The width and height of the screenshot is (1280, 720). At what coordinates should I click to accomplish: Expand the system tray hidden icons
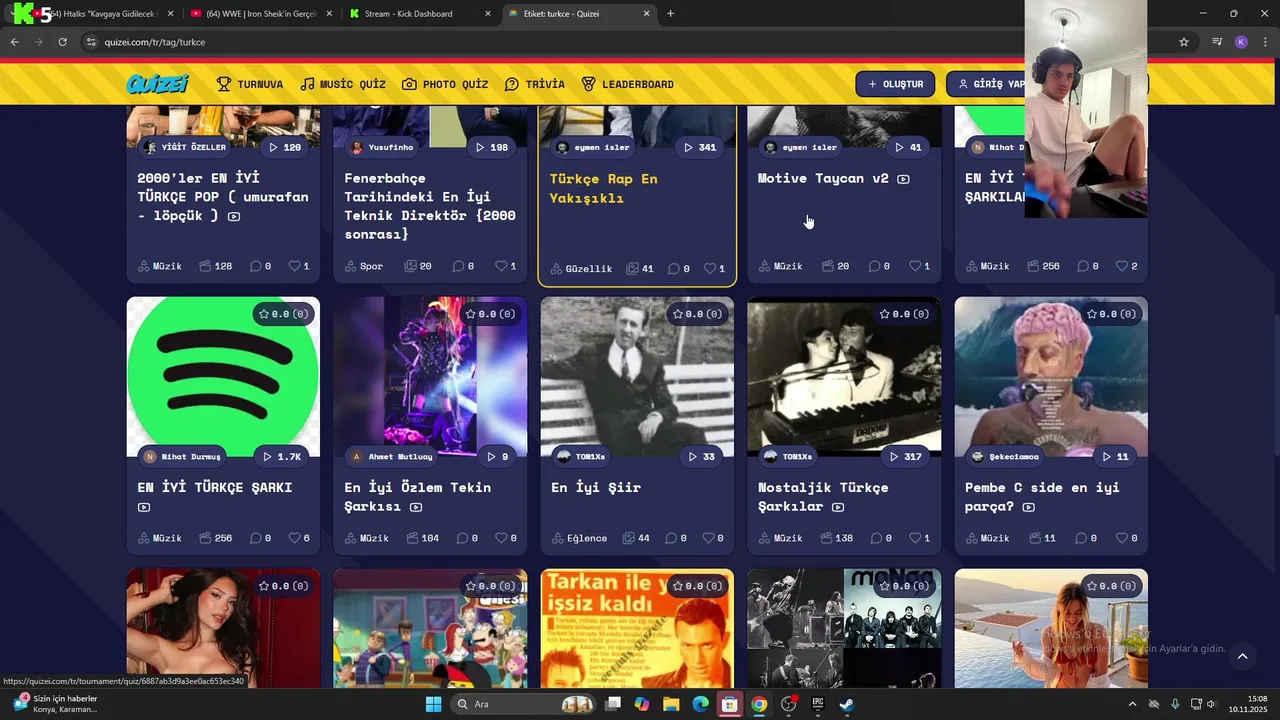pyautogui.click(x=1132, y=704)
